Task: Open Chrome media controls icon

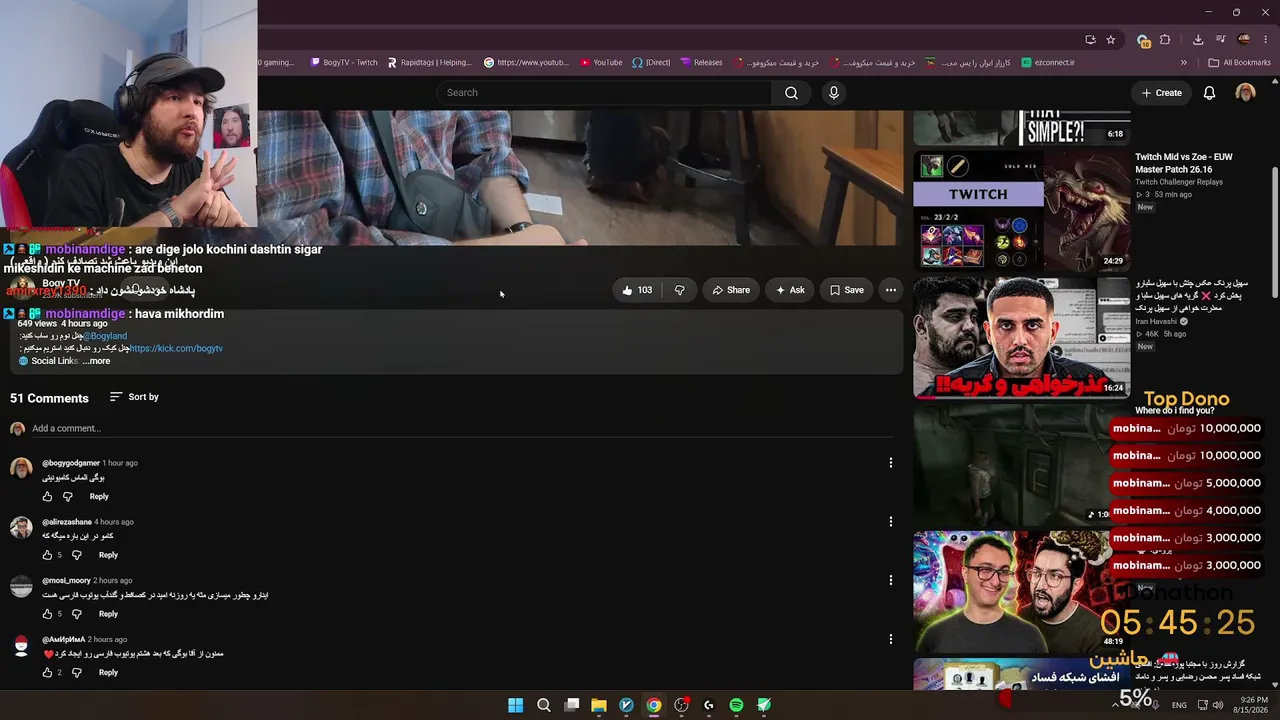Action: click(x=1221, y=40)
